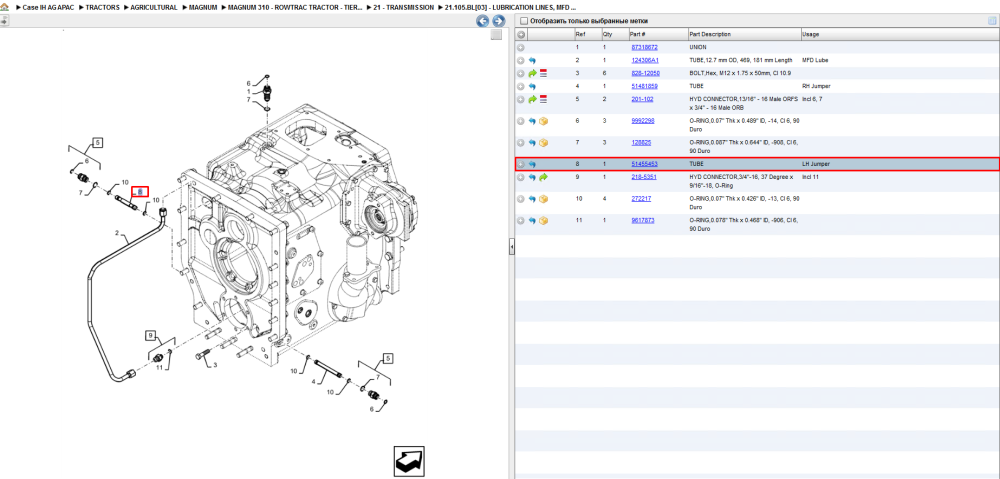The image size is (1000, 479).
Task: Go to the previous illustration arrow
Action: pos(483,21)
